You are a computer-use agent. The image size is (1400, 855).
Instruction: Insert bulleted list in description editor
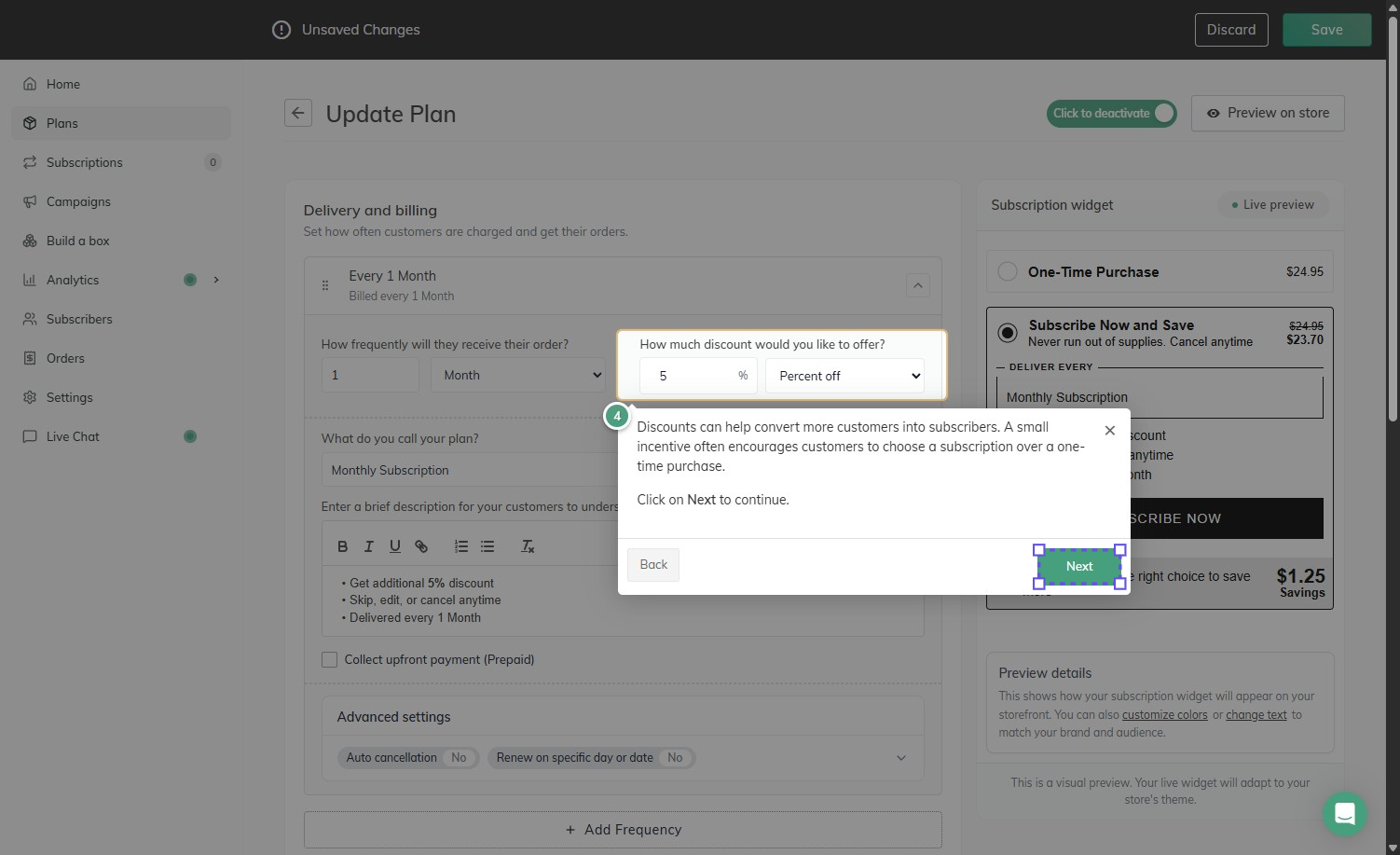pyautogui.click(x=487, y=546)
